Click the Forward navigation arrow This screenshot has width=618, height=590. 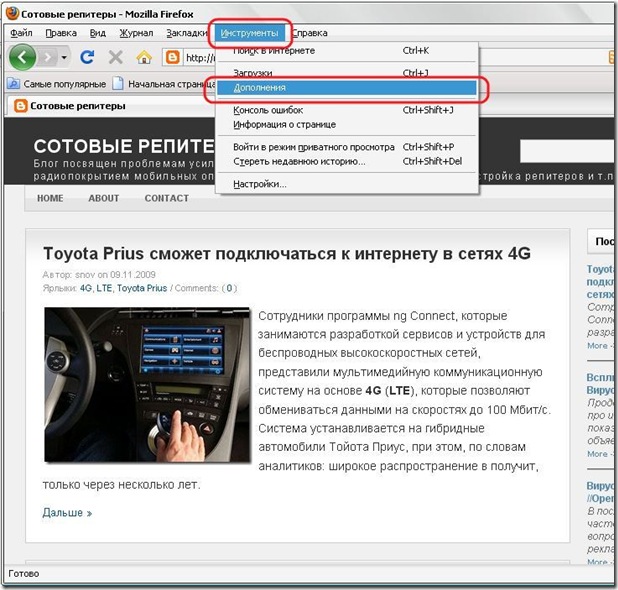pos(47,58)
